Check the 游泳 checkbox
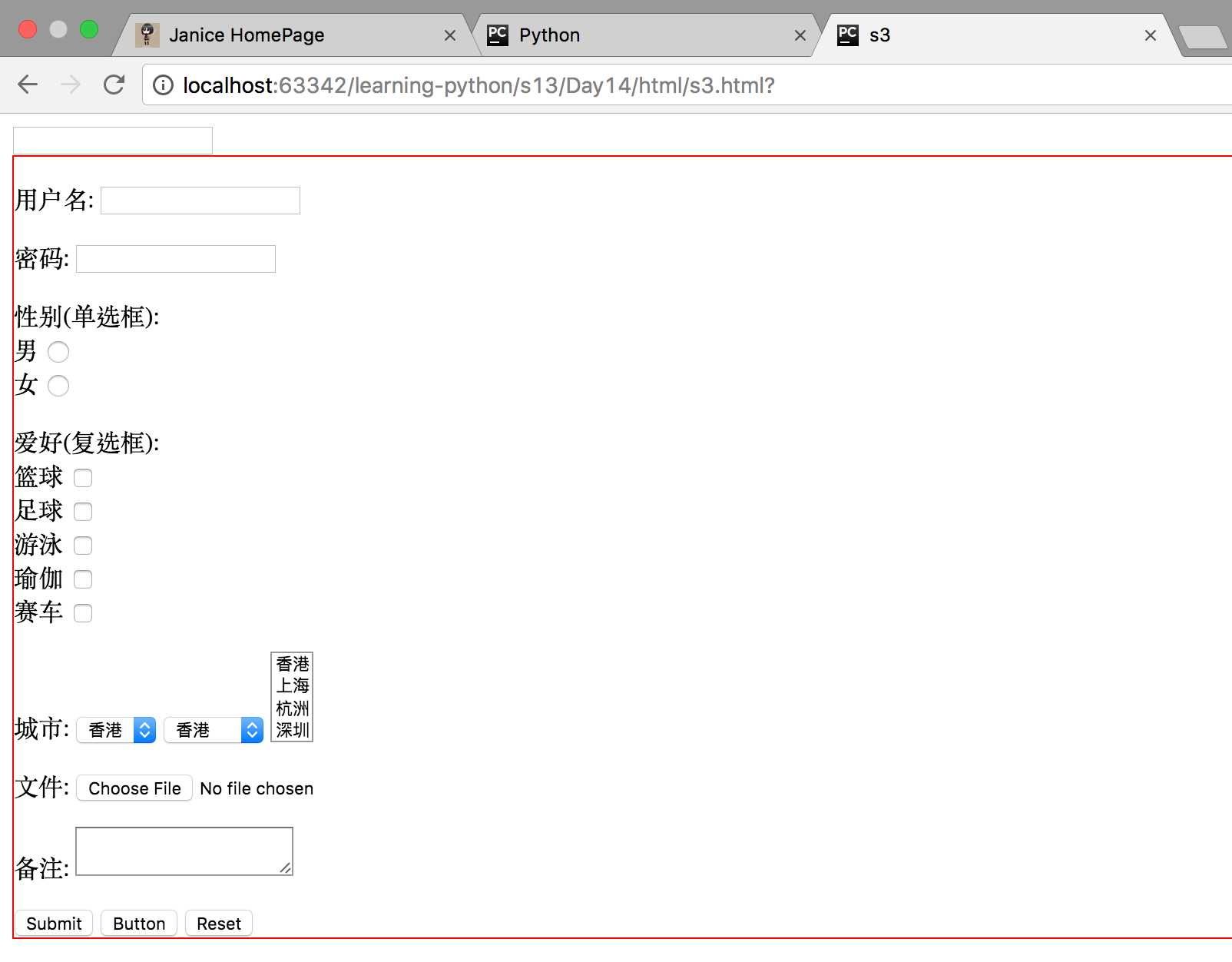Screen dimensions: 1232x962 pos(83,546)
